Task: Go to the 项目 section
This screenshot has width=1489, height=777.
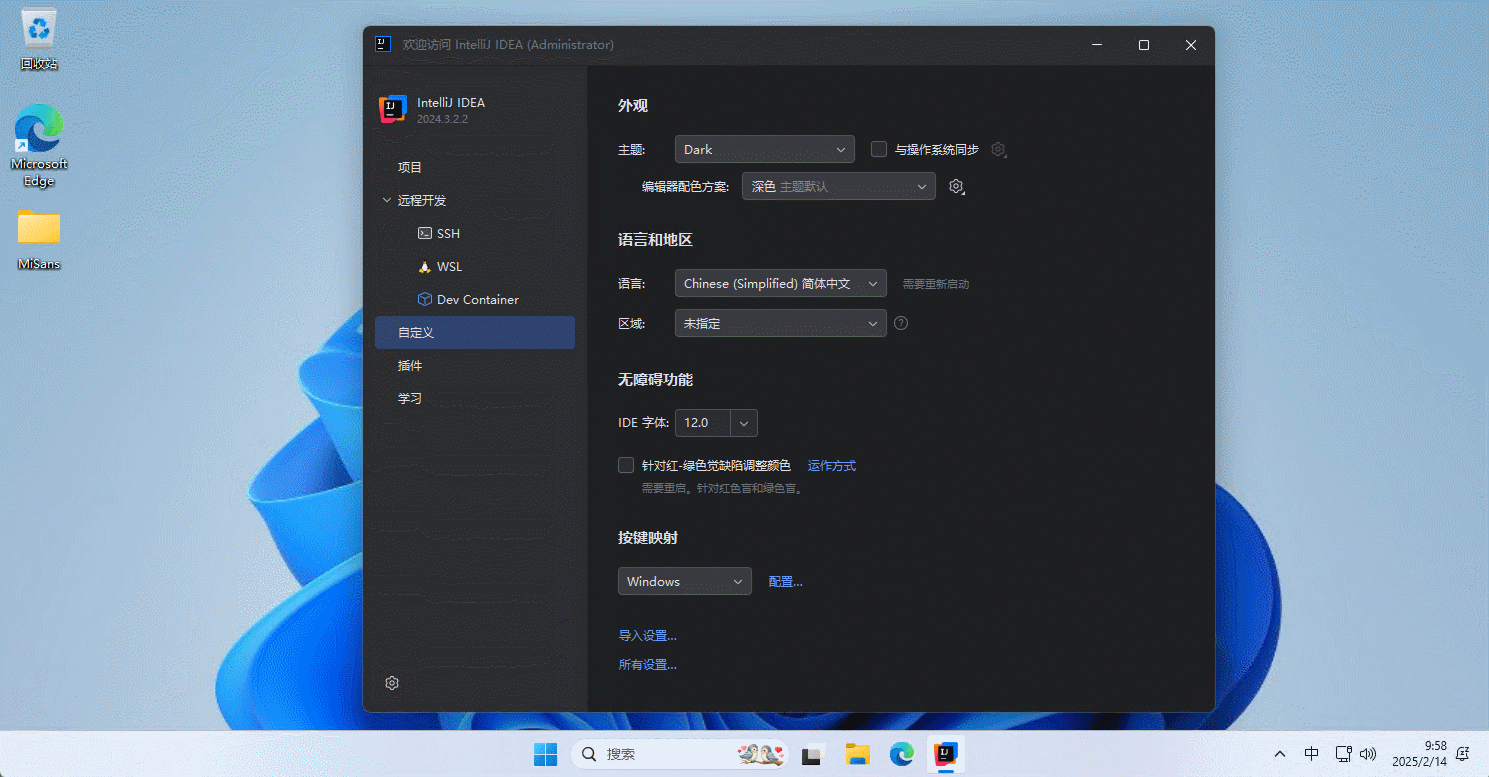Action: [410, 167]
